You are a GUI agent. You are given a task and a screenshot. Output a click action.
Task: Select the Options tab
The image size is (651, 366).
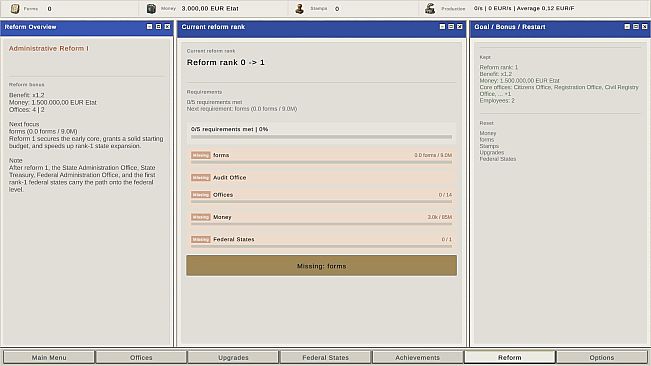point(602,357)
